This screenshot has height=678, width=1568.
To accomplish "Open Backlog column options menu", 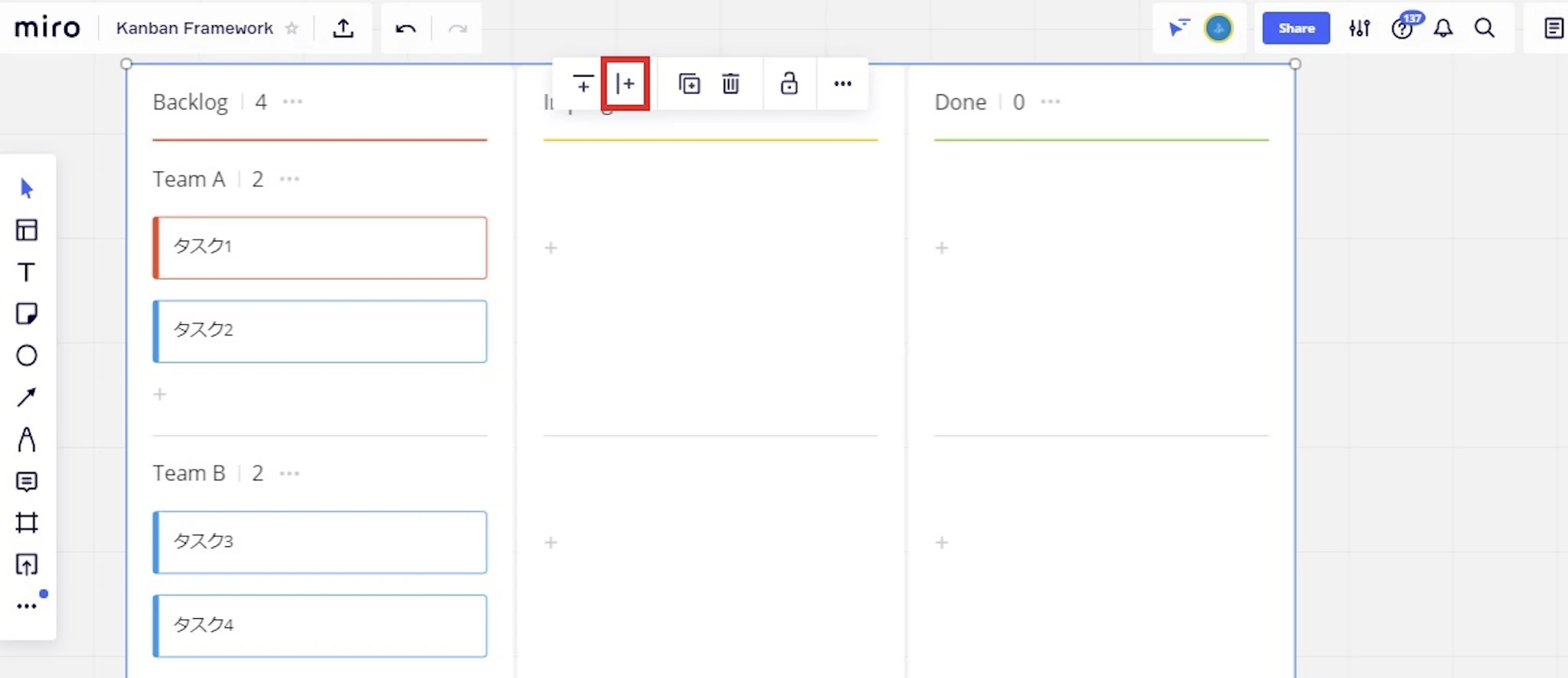I will point(292,102).
